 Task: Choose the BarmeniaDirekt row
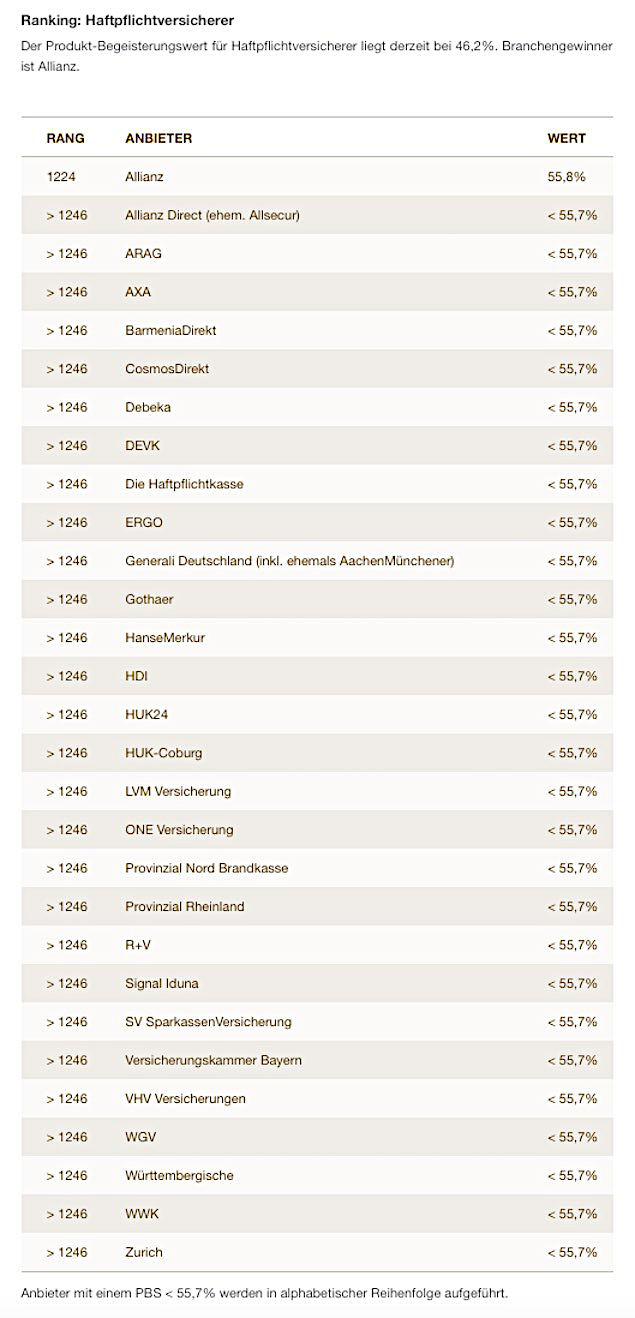coord(170,331)
